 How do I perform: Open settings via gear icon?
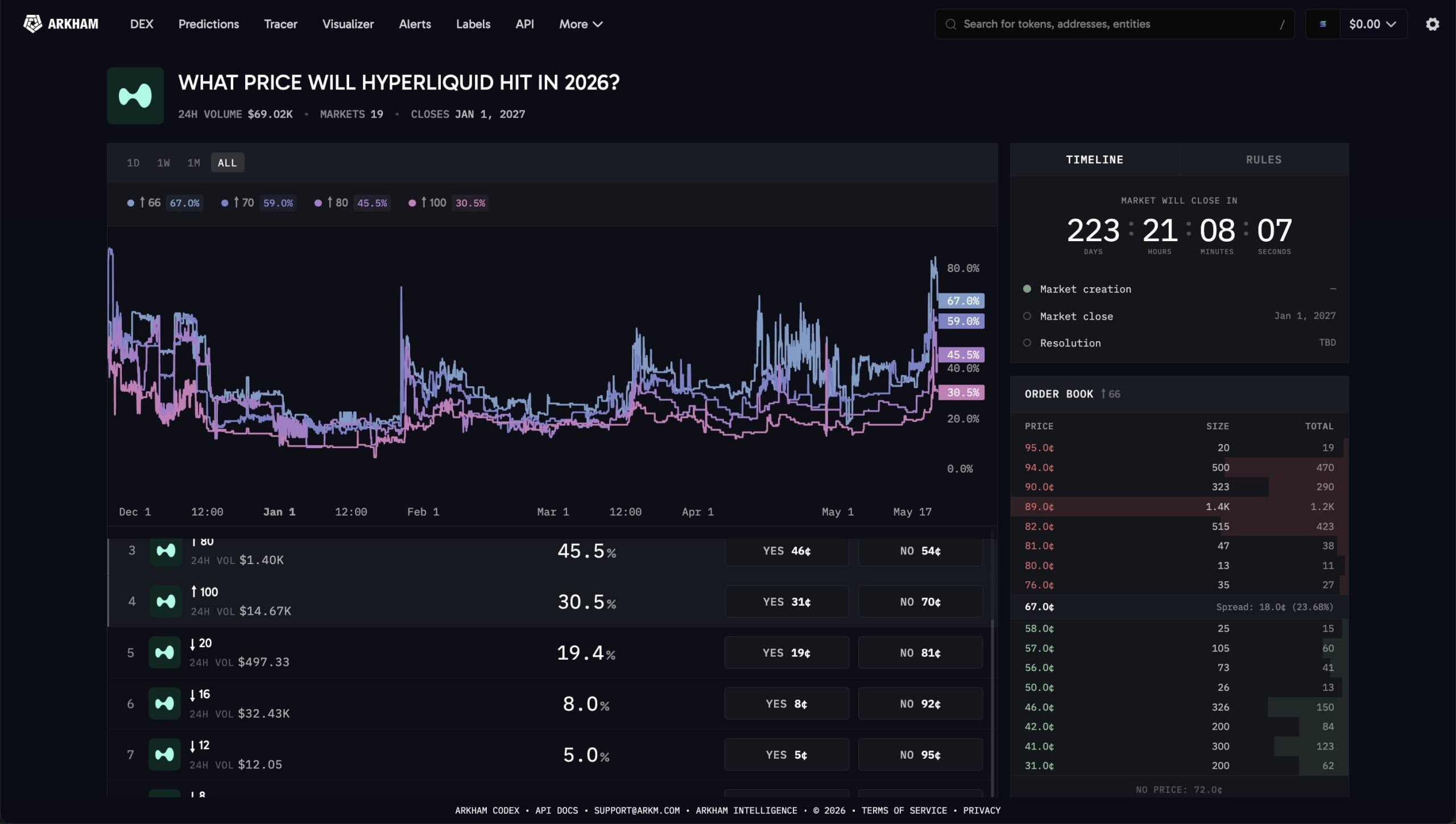pyautogui.click(x=1432, y=24)
